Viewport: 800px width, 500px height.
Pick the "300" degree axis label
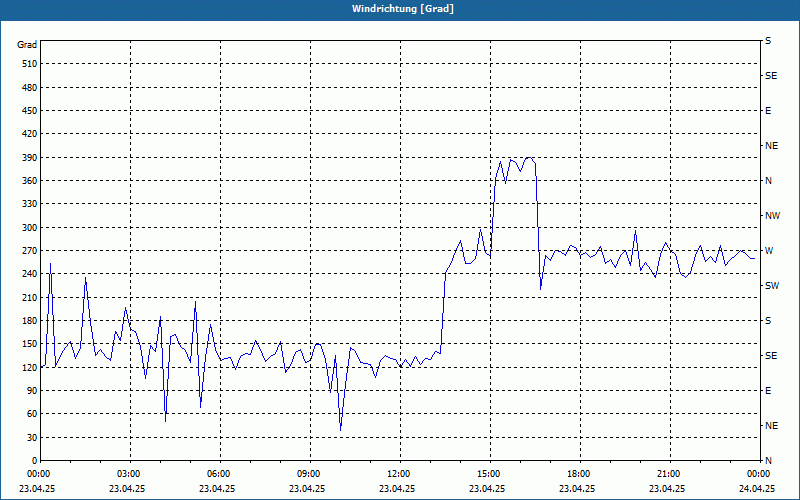point(30,227)
